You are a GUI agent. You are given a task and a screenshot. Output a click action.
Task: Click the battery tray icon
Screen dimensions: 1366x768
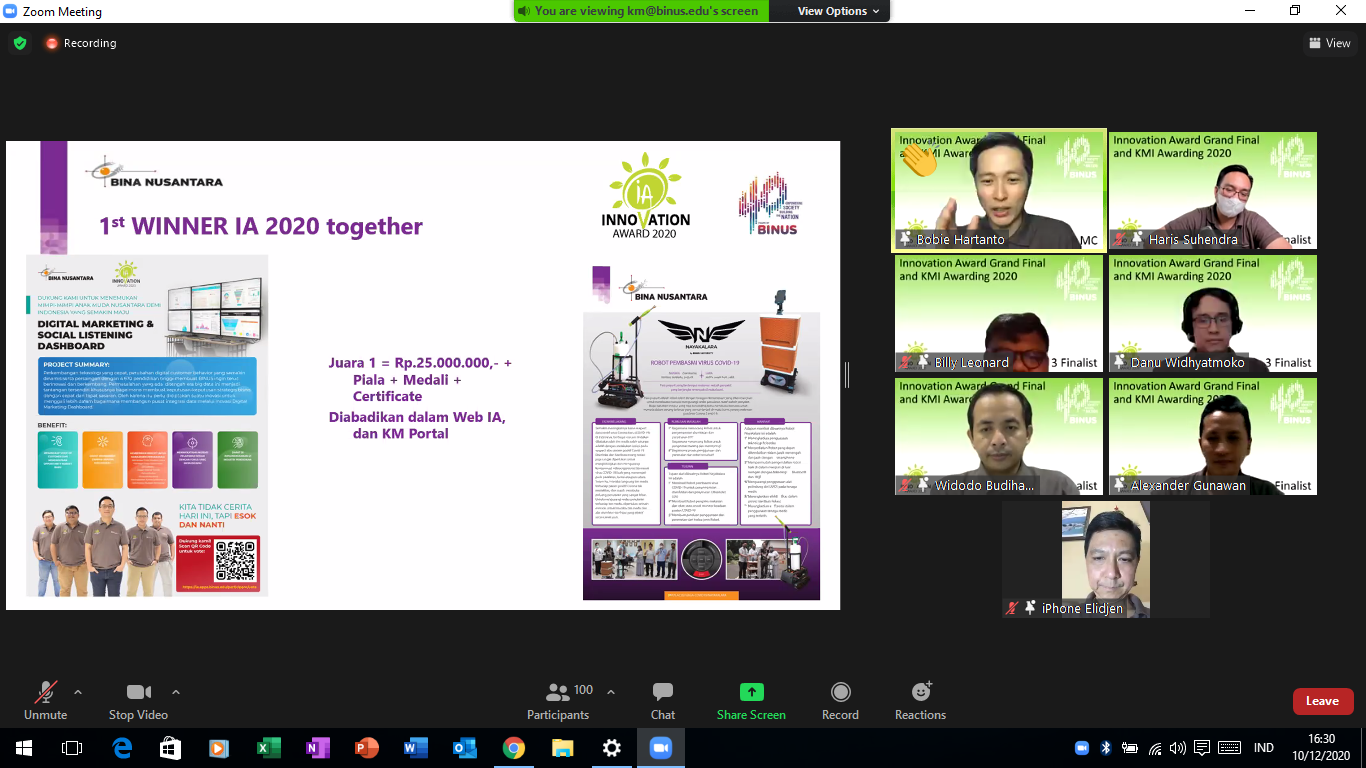tap(1130, 748)
